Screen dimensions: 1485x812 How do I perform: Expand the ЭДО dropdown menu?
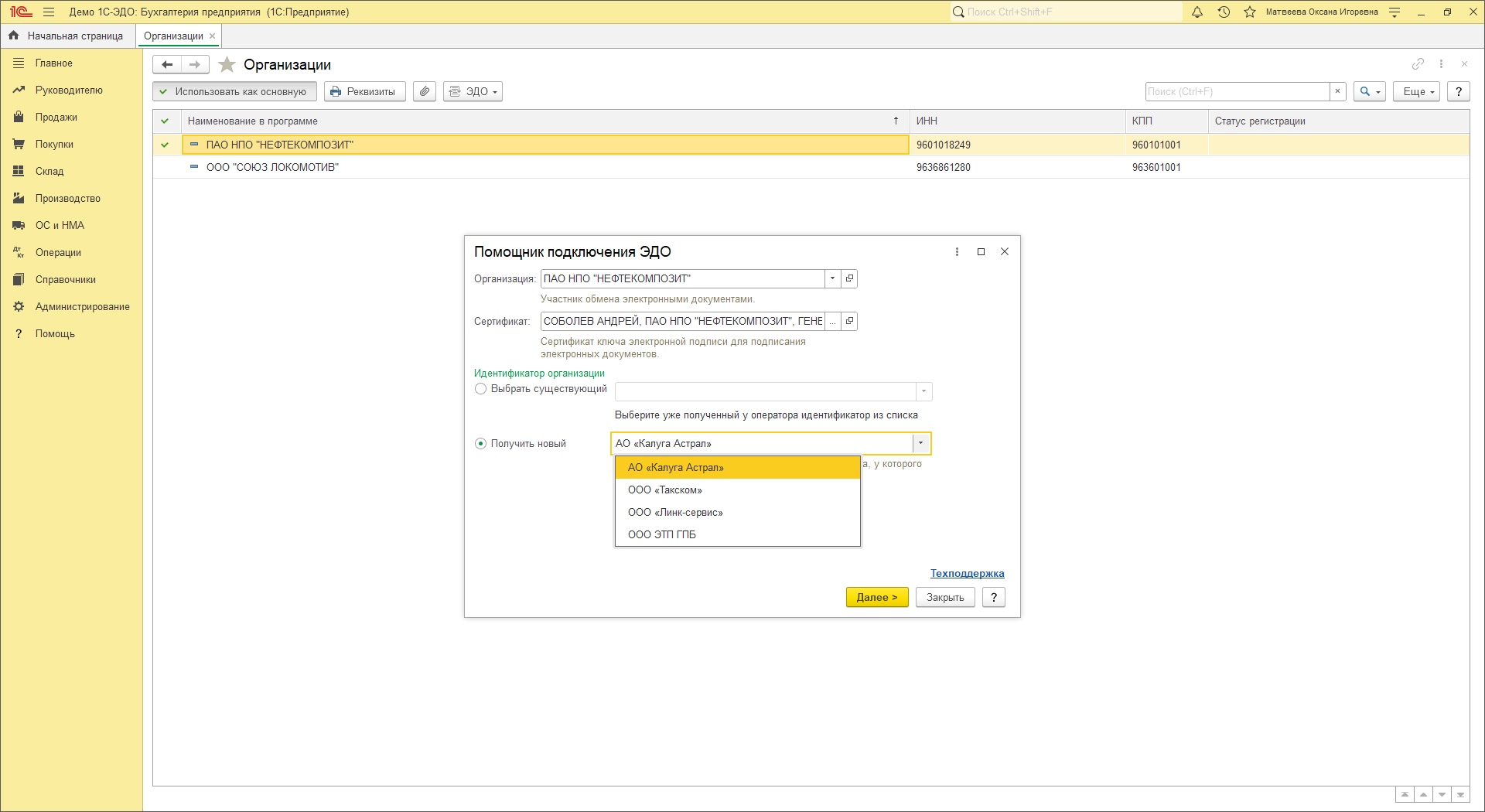coord(473,92)
